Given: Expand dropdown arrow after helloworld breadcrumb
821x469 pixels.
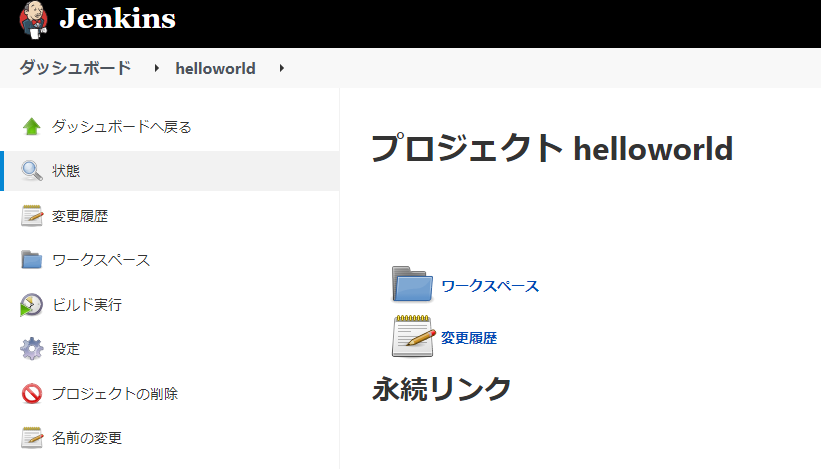Looking at the screenshot, I should (281, 68).
